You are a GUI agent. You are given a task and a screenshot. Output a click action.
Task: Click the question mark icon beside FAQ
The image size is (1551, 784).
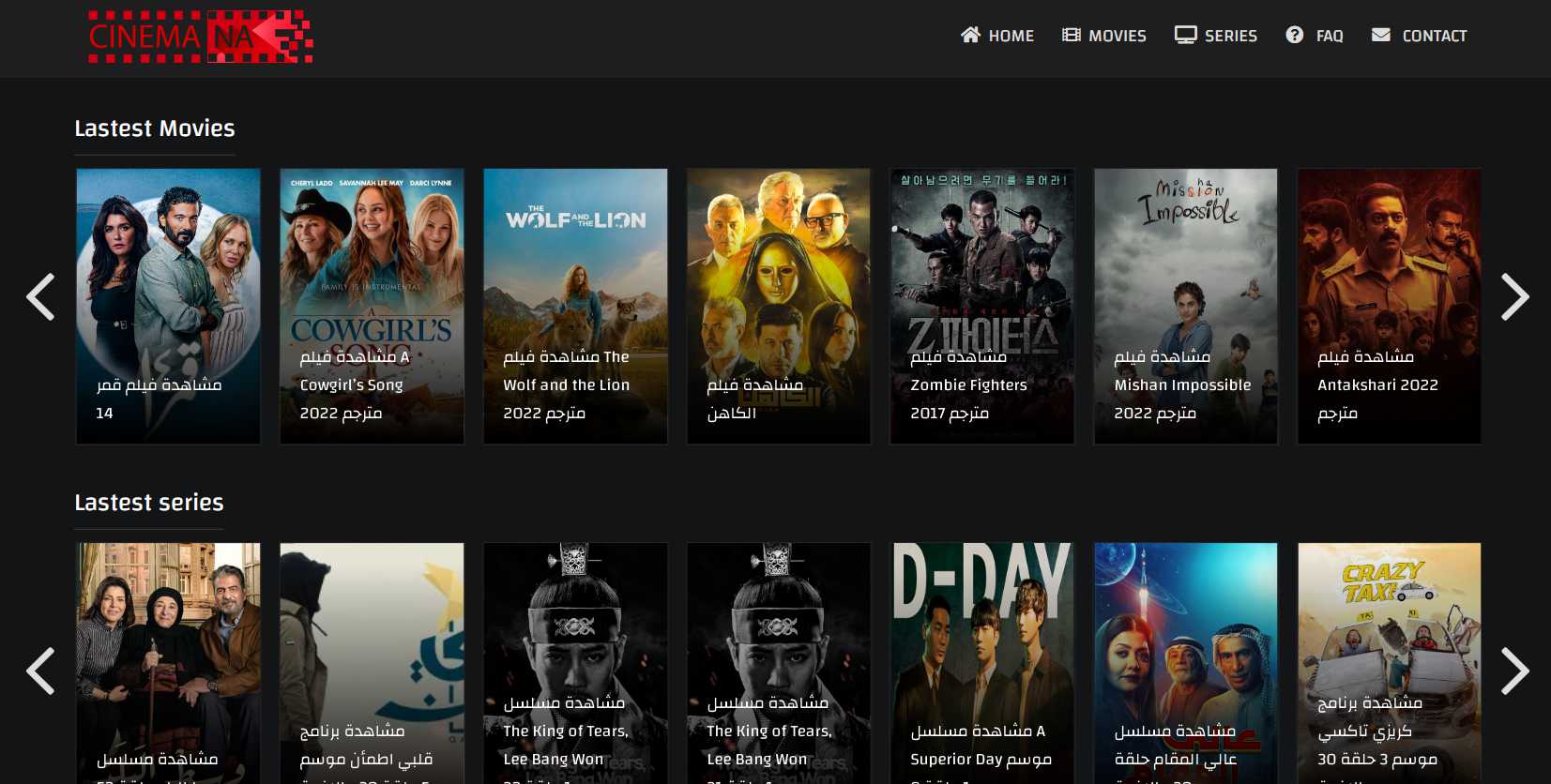[x=1294, y=35]
